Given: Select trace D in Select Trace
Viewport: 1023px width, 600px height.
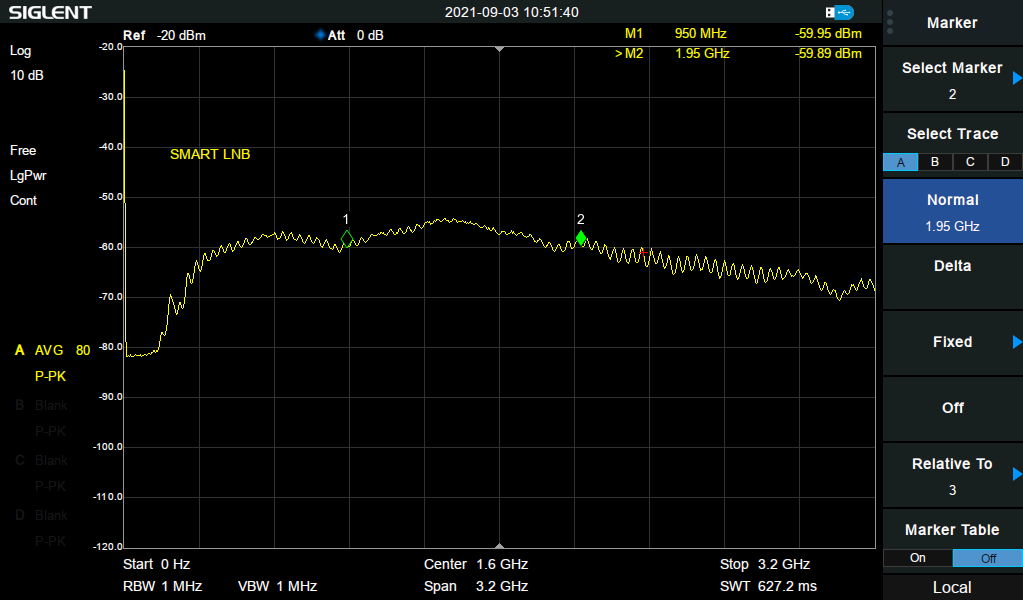Looking at the screenshot, I should (1005, 162).
